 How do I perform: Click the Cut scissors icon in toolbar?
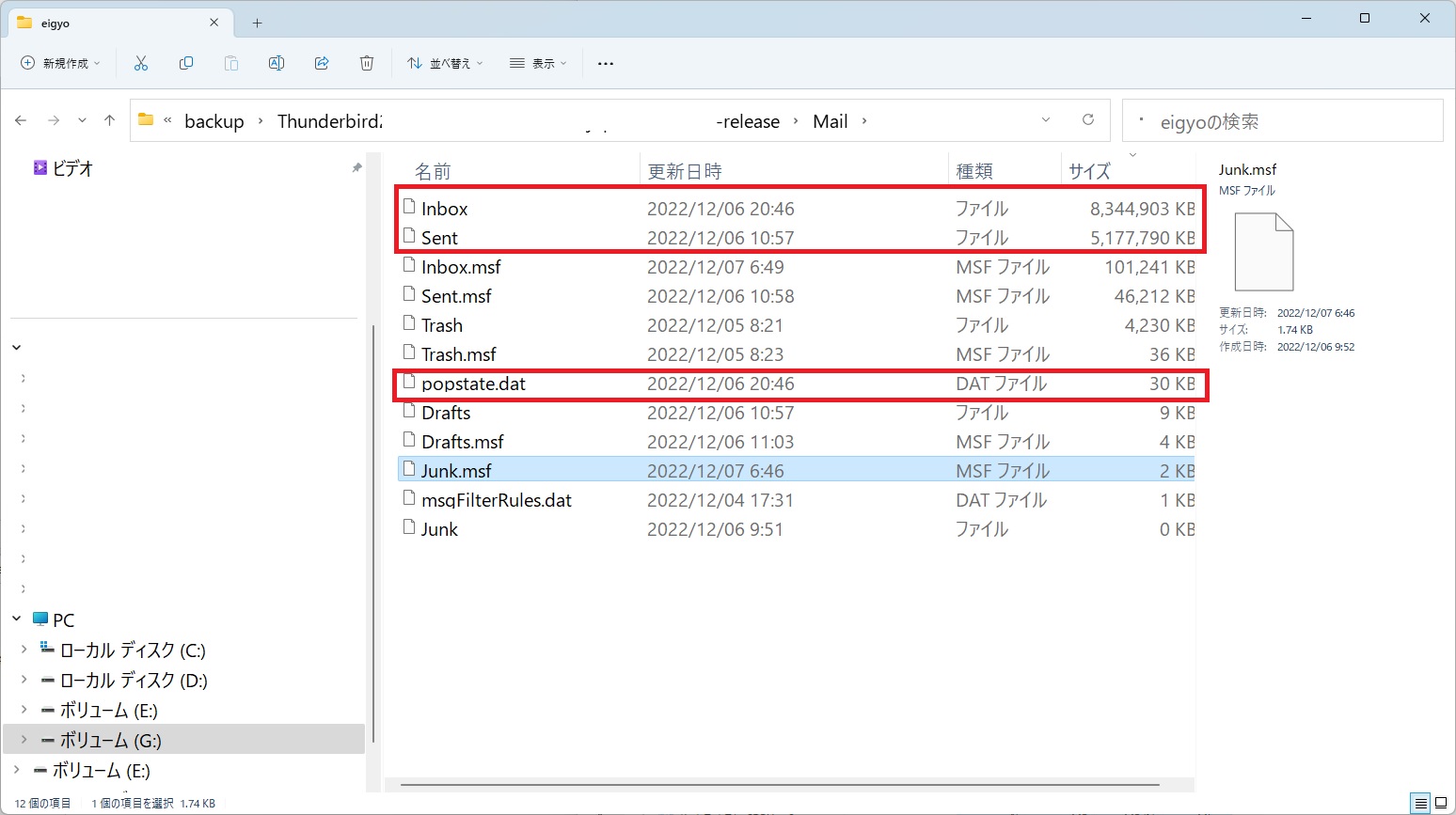coord(141,63)
